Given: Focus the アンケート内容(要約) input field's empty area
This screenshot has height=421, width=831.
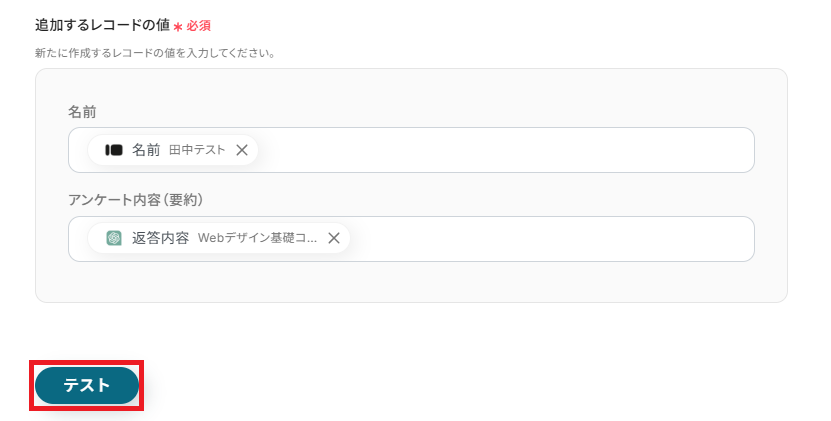Looking at the screenshot, I should pos(550,239).
